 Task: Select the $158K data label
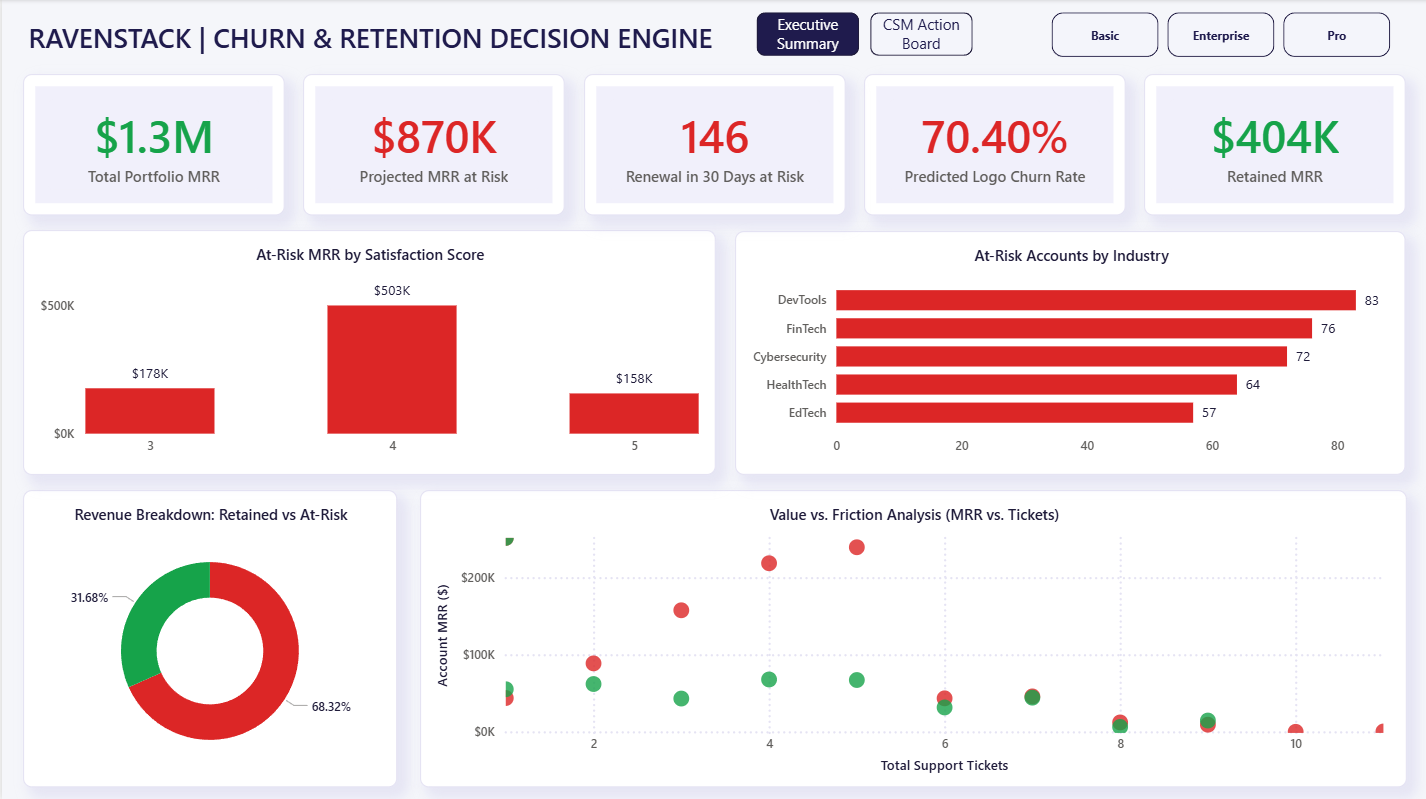coord(634,378)
